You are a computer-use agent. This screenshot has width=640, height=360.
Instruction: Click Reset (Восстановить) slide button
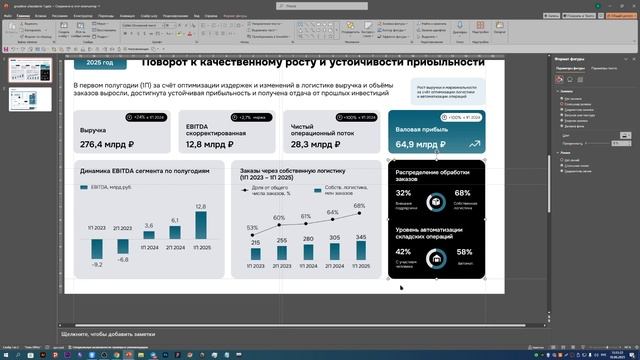(x=104, y=30)
